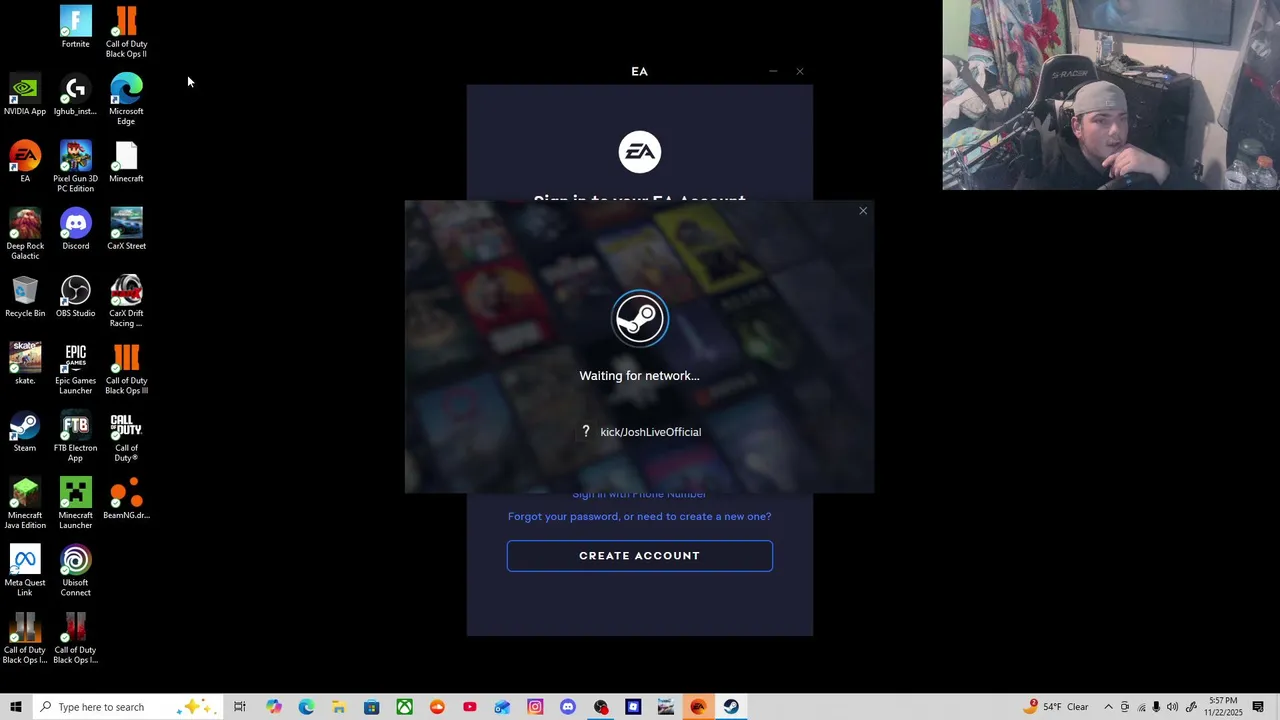Launch Ubisoft Connect from desktop

tap(75, 570)
